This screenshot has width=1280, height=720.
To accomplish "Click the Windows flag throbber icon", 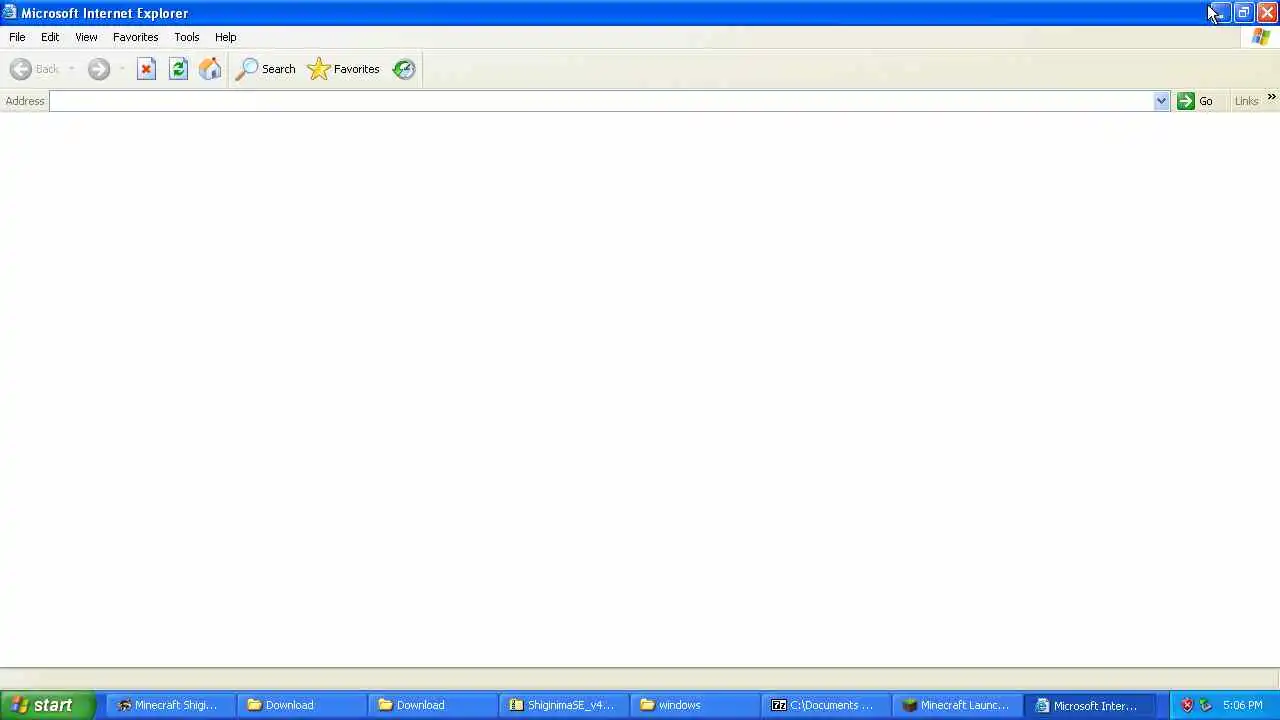I will coord(1261,37).
